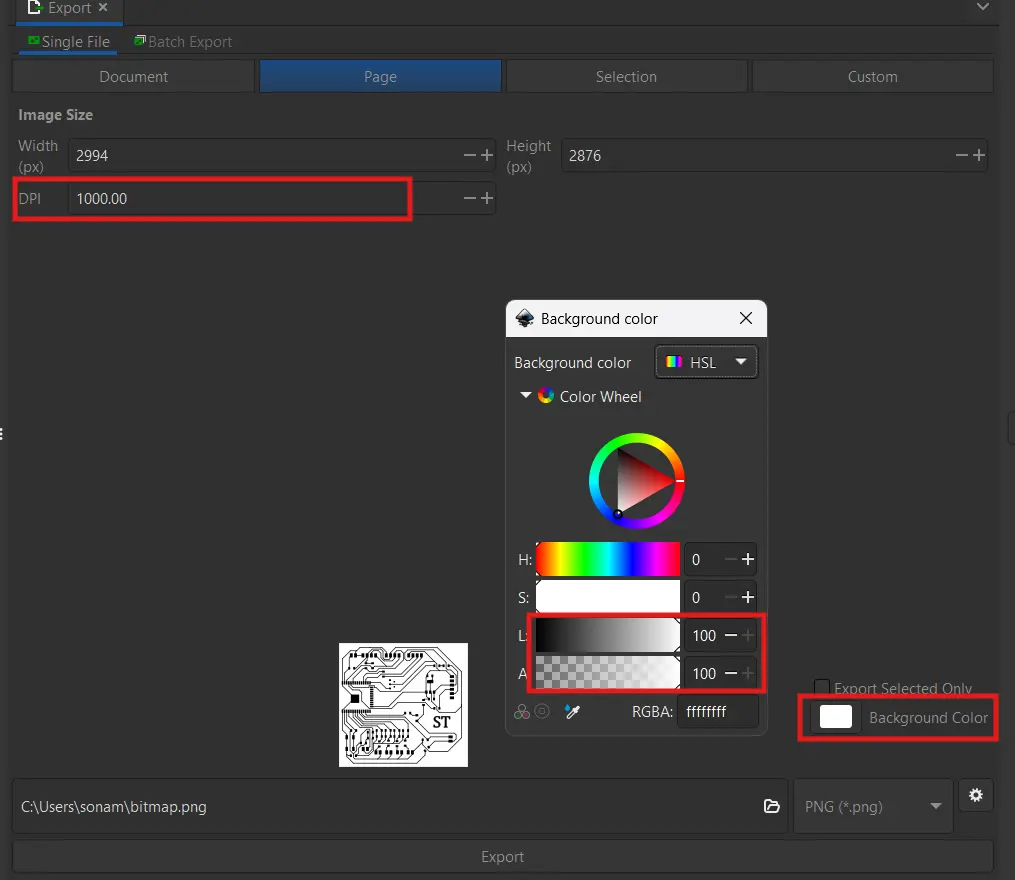The image size is (1015, 880).
Task: Close the Export panel tab
Action: (103, 8)
